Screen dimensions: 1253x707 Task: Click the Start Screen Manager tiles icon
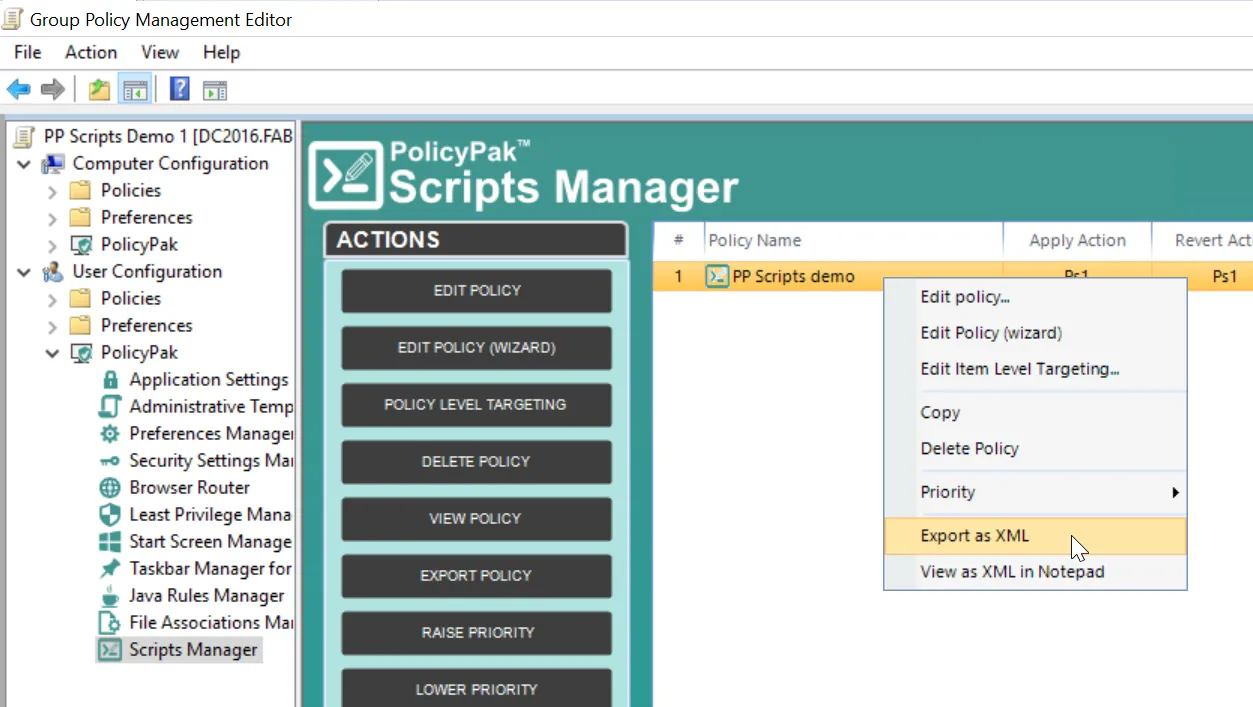[110, 542]
